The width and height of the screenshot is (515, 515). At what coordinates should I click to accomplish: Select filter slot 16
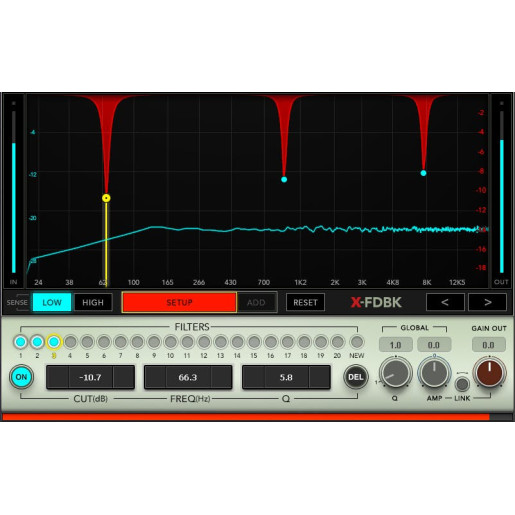click(271, 342)
